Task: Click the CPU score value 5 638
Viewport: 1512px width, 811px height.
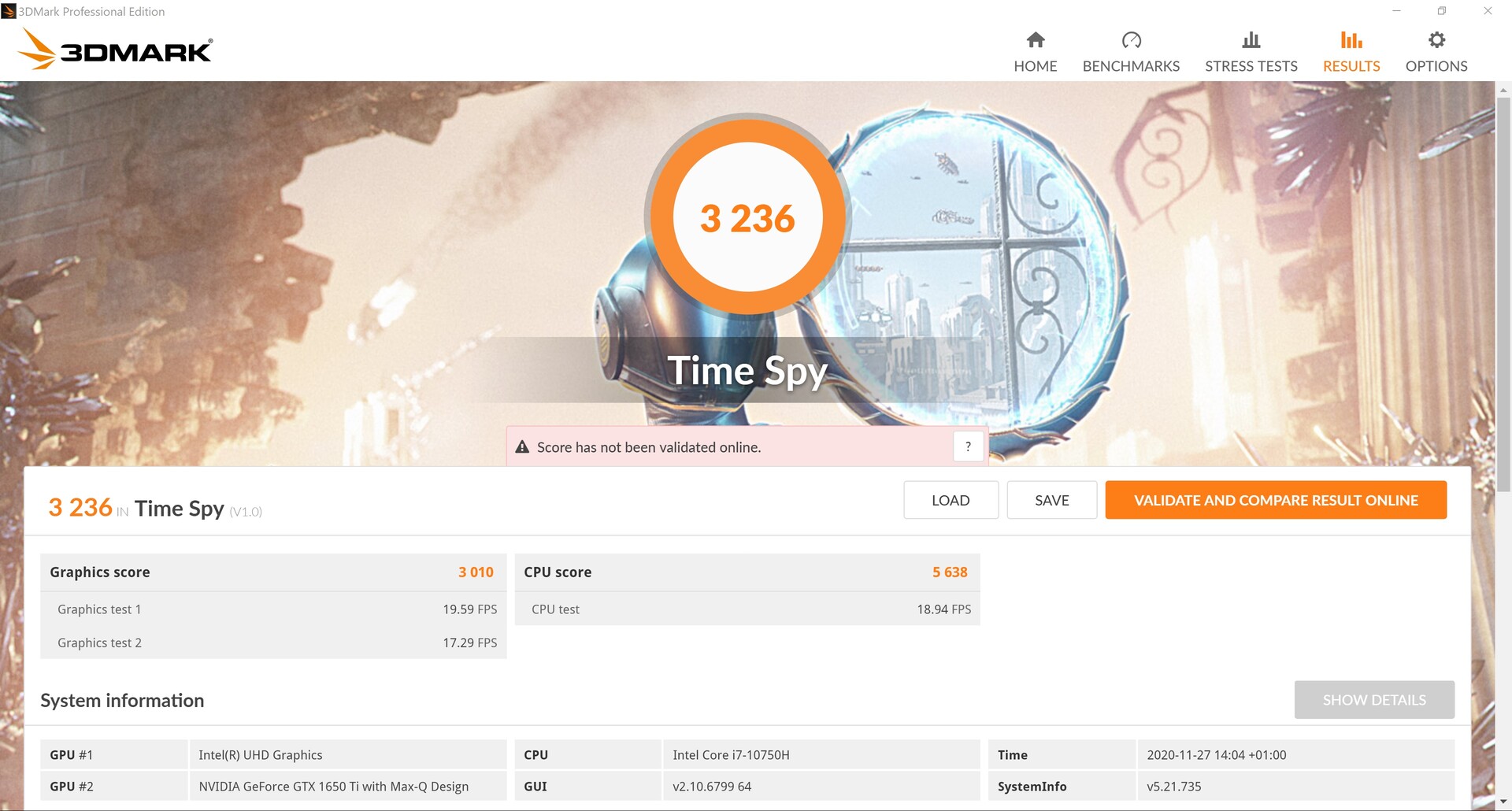Action: 950,572
